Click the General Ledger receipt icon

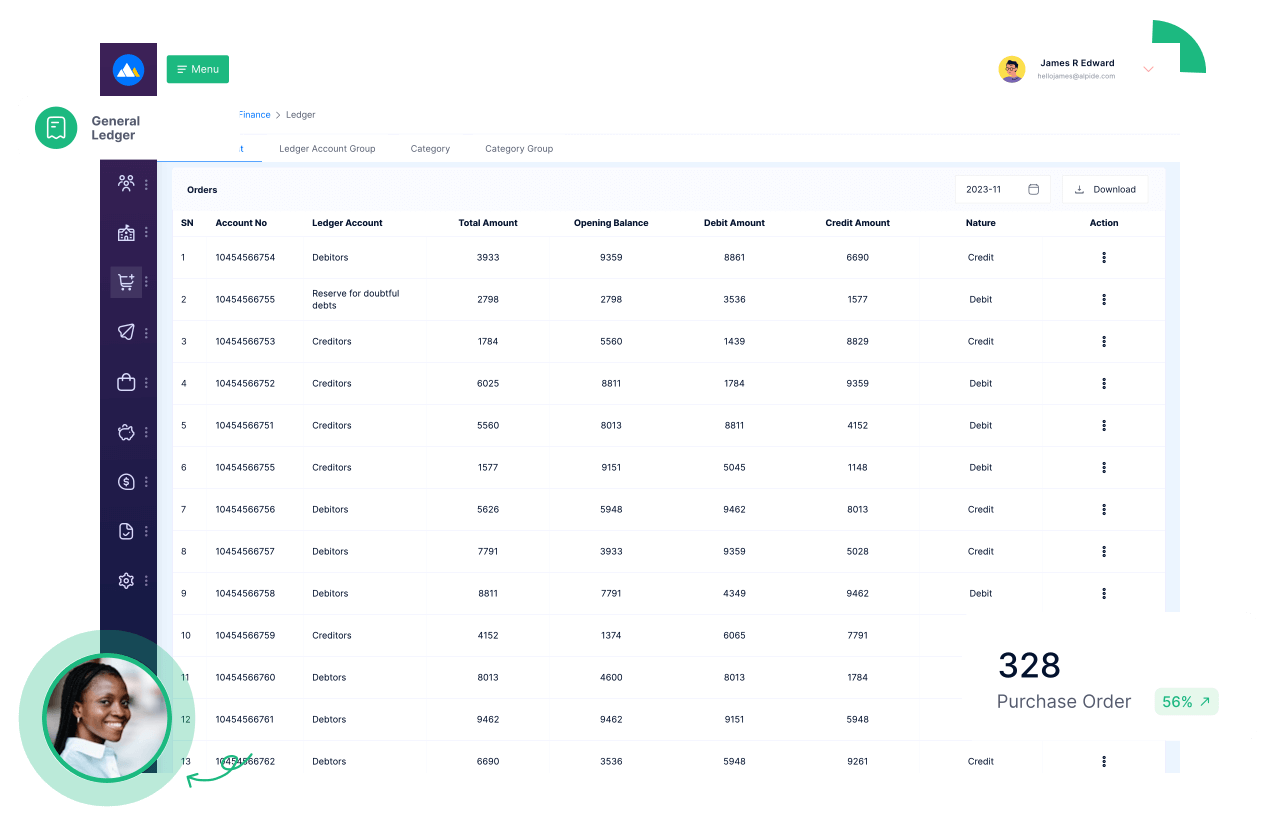tap(56, 128)
